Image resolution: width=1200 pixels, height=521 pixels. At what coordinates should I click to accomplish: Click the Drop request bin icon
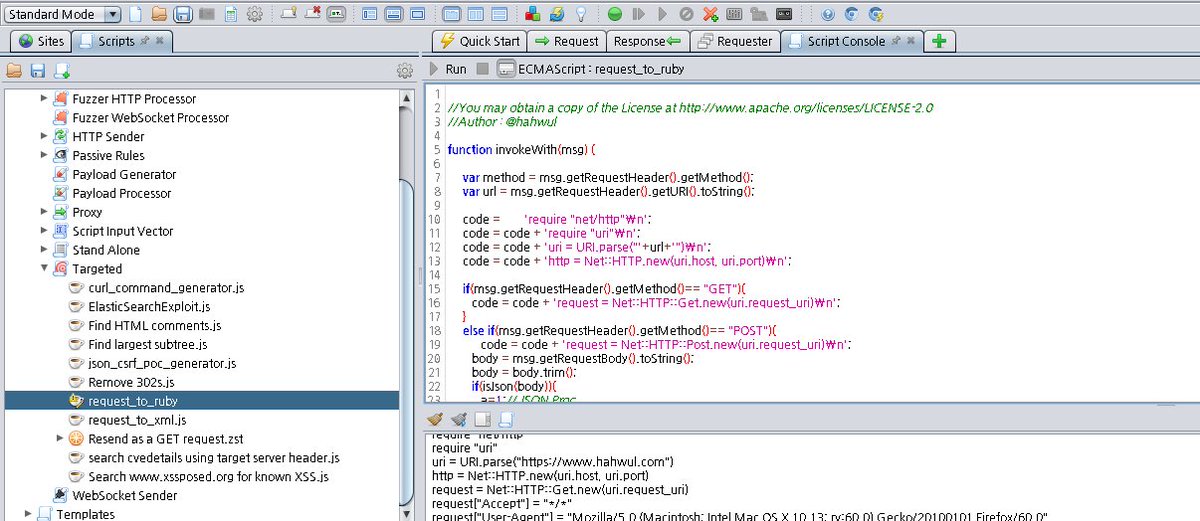coord(686,14)
